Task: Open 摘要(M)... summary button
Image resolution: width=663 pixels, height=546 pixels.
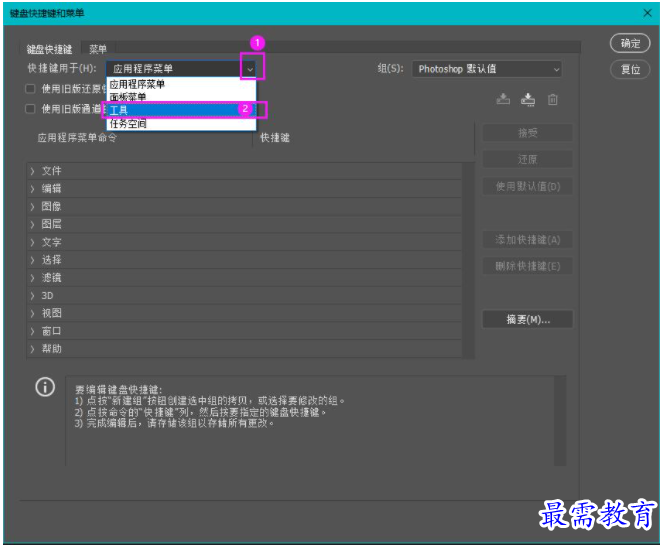Action: click(x=528, y=319)
